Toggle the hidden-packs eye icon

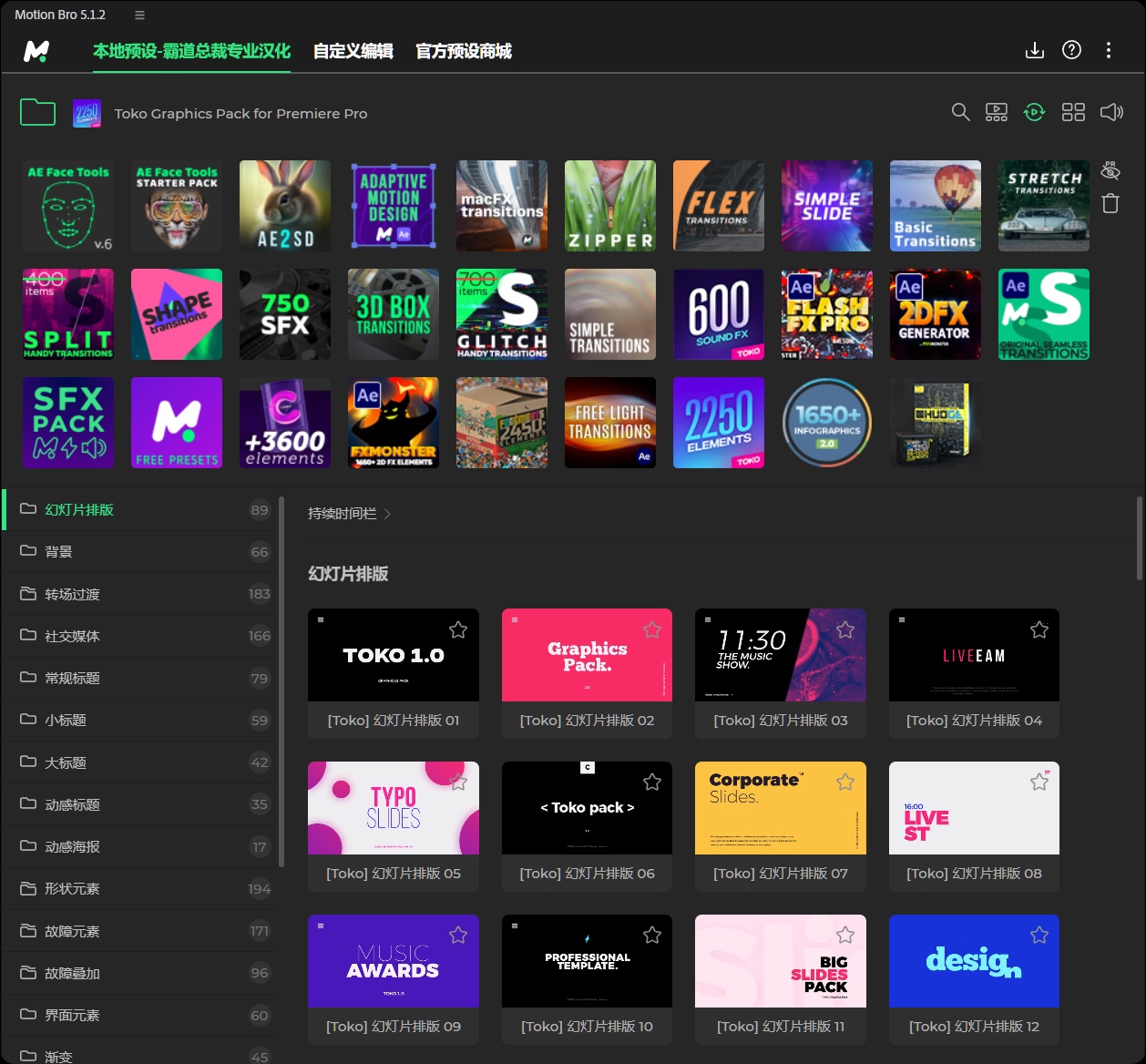1110,170
